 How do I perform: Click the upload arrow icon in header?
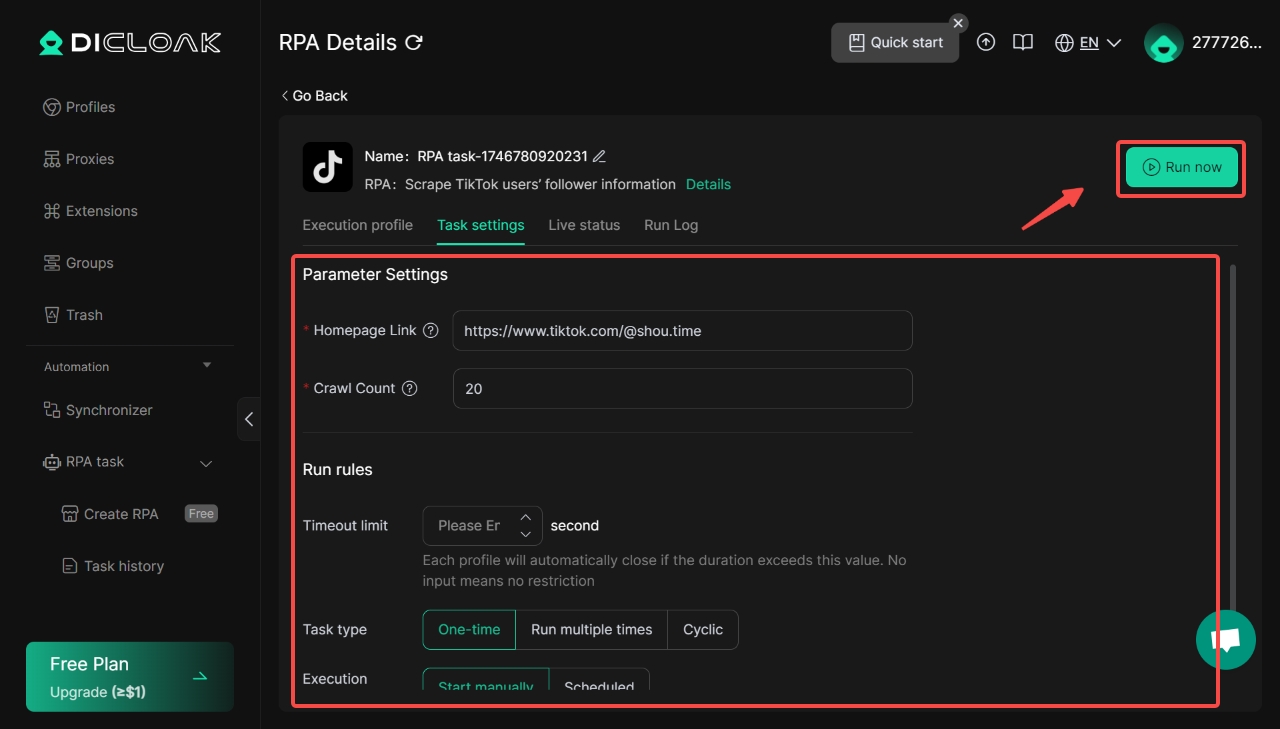point(986,43)
